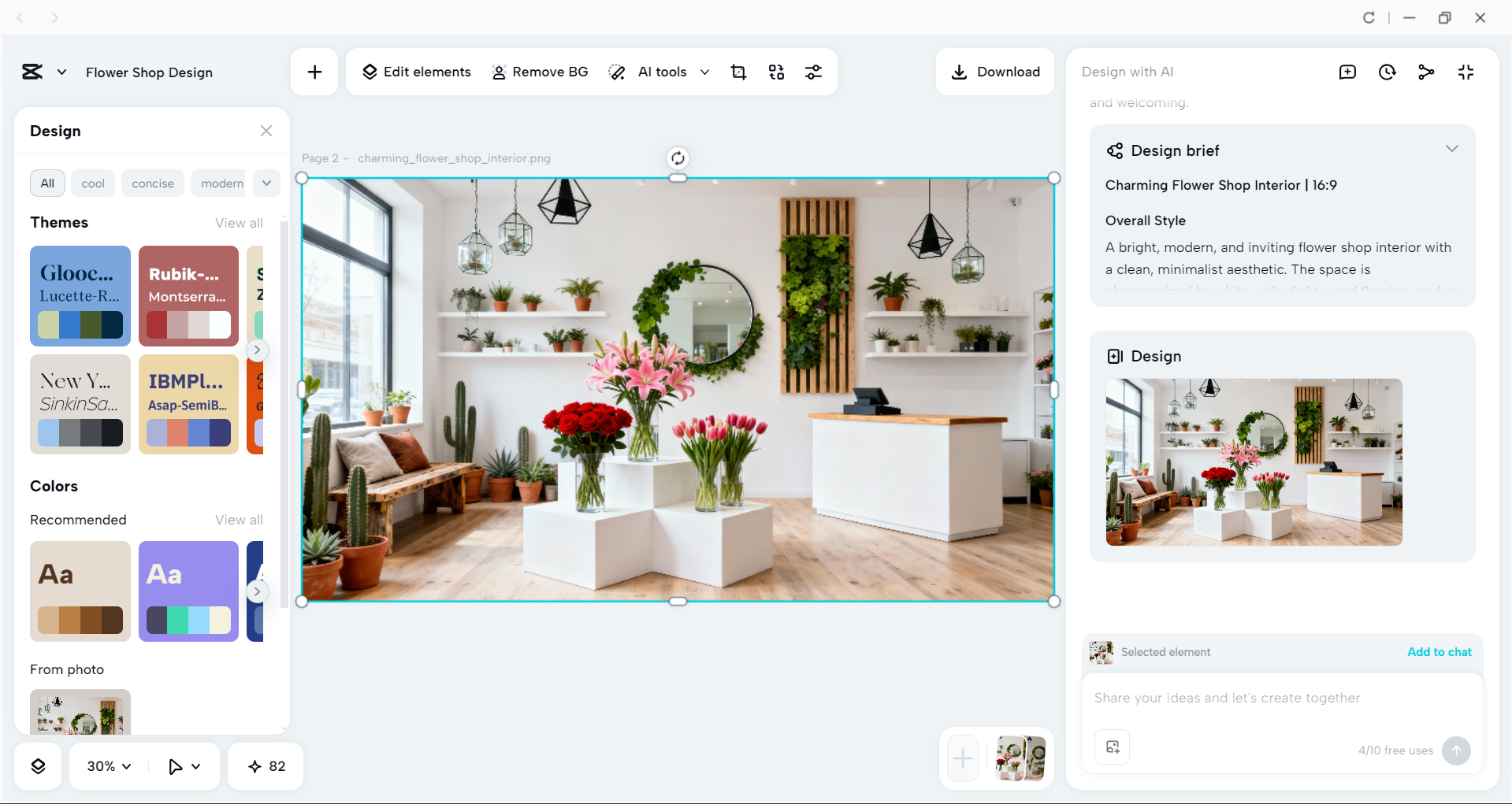The width and height of the screenshot is (1512, 804).
Task: Select the Crop tool in the toolbar
Action: coord(738,72)
